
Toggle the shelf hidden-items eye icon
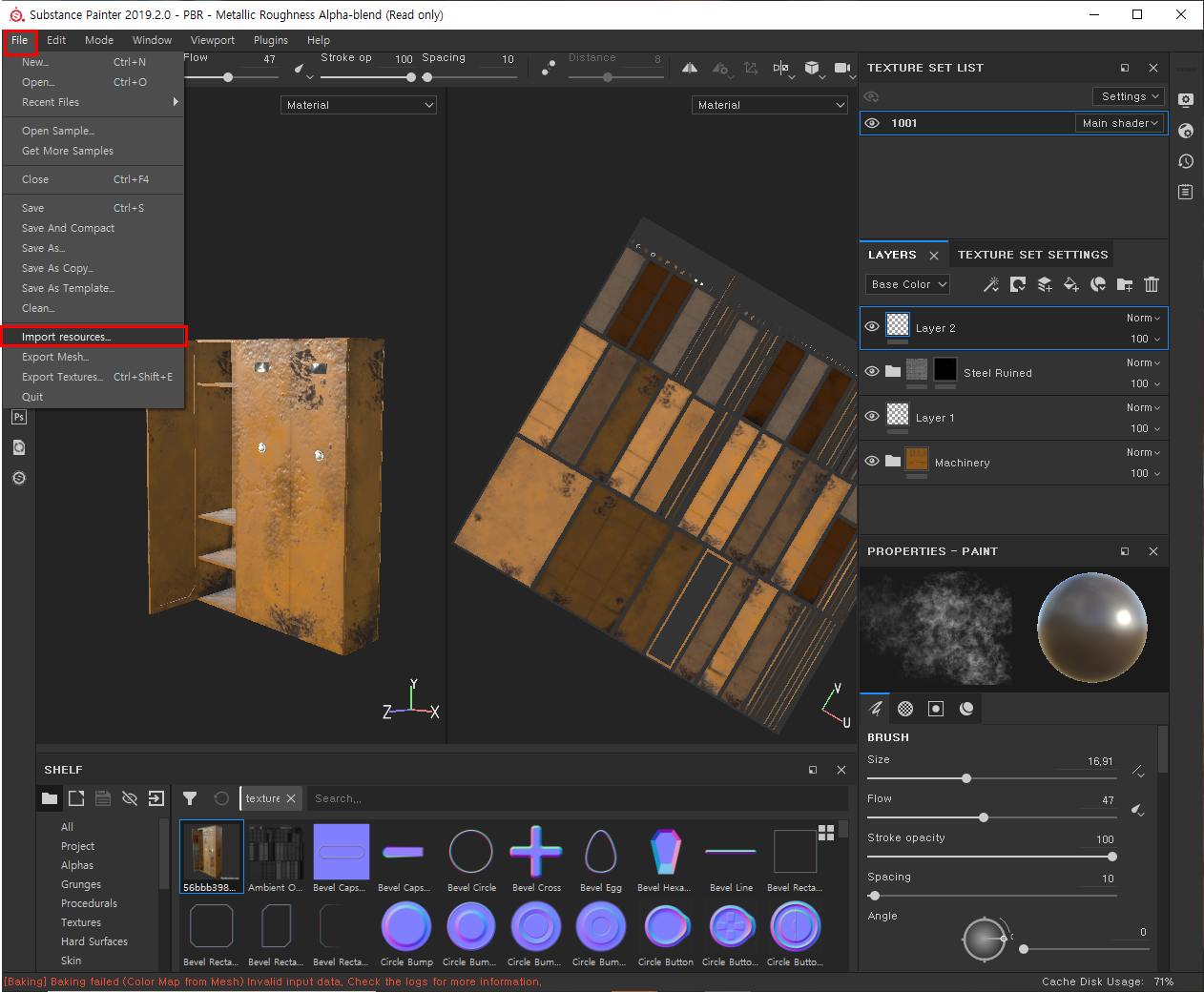[130, 798]
